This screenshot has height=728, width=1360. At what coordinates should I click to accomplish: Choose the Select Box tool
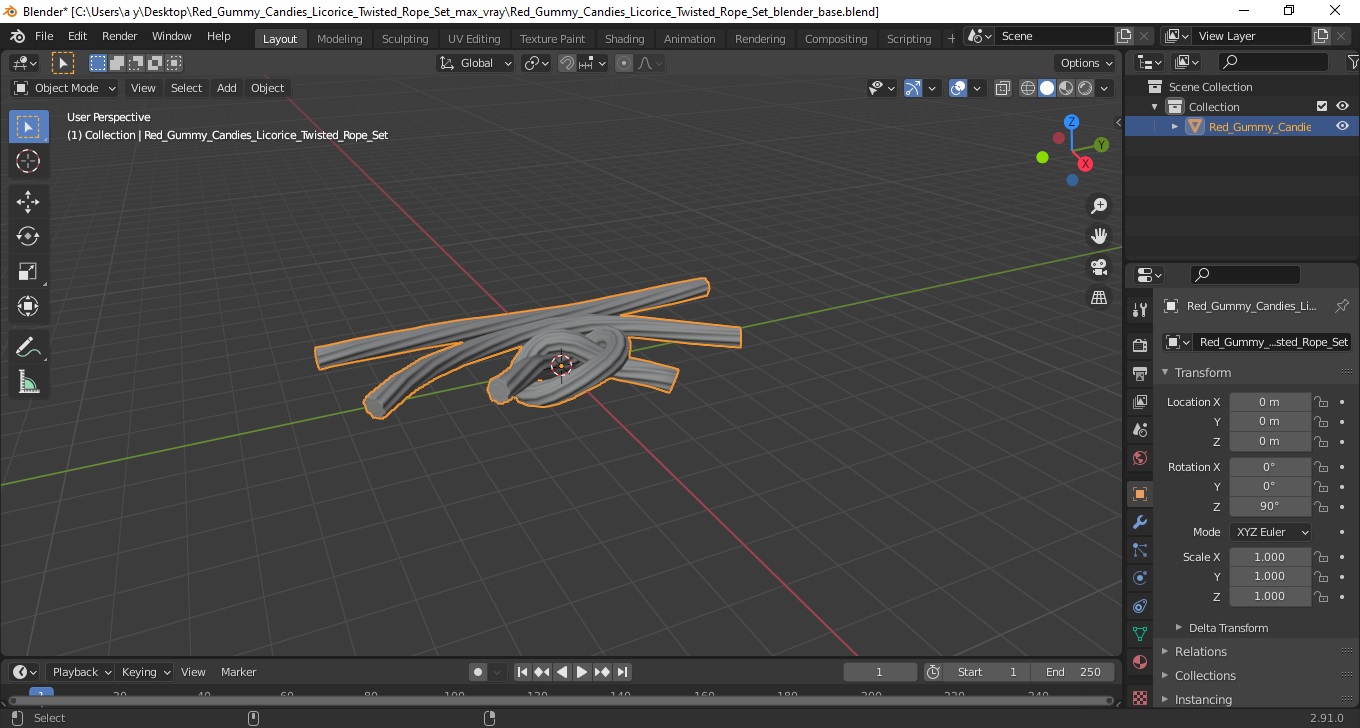[x=28, y=127]
